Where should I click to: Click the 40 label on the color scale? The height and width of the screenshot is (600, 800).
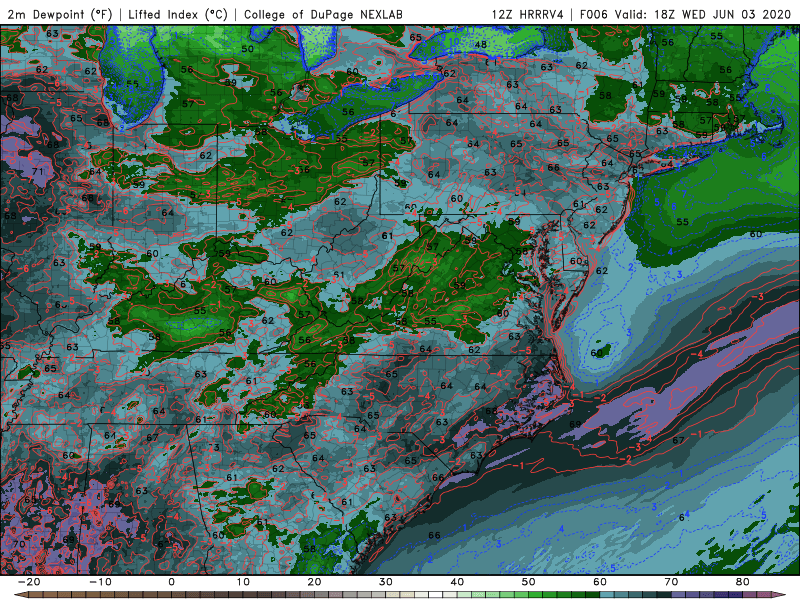[457, 582]
